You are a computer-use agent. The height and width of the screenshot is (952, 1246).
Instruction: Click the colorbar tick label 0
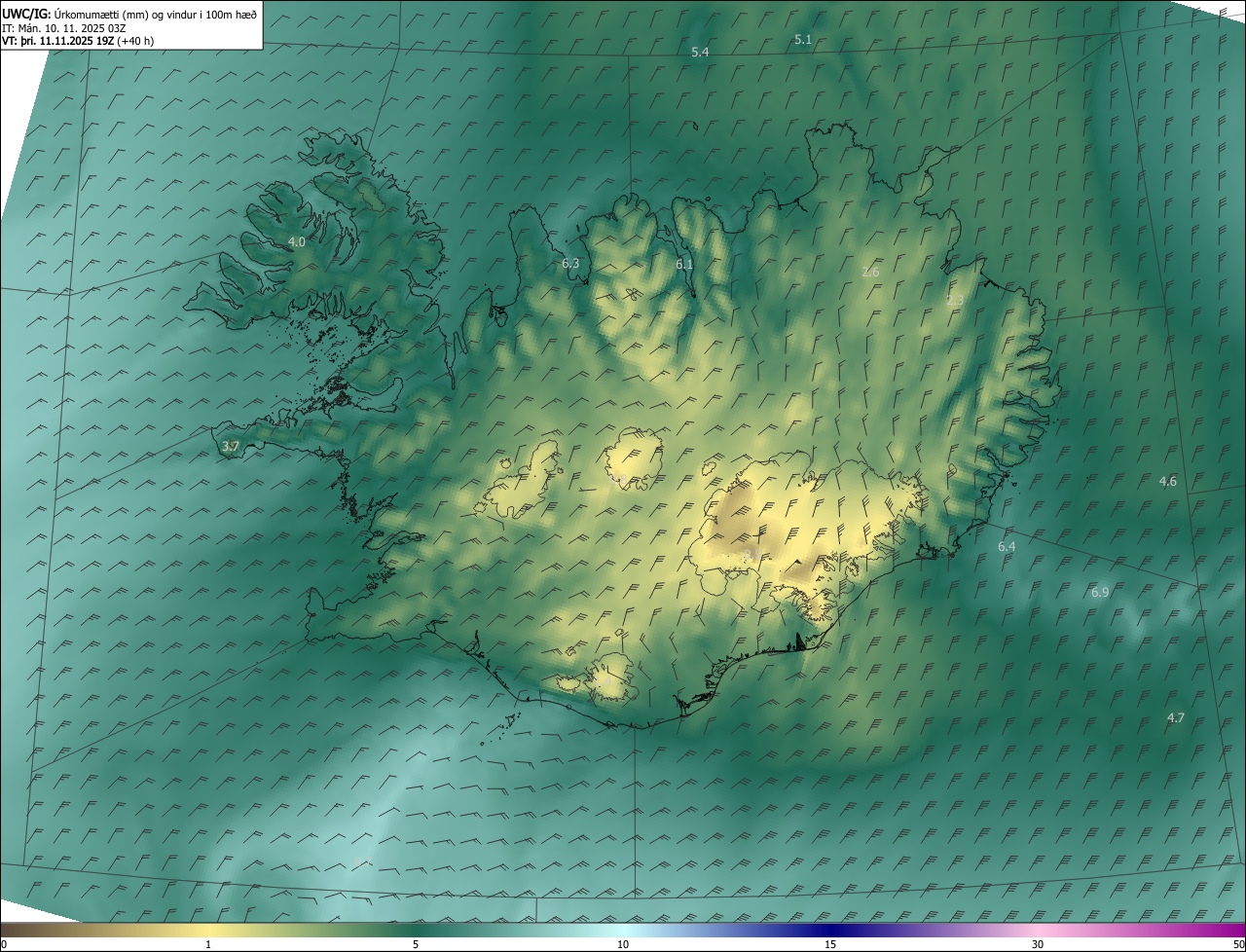pyautogui.click(x=3, y=945)
